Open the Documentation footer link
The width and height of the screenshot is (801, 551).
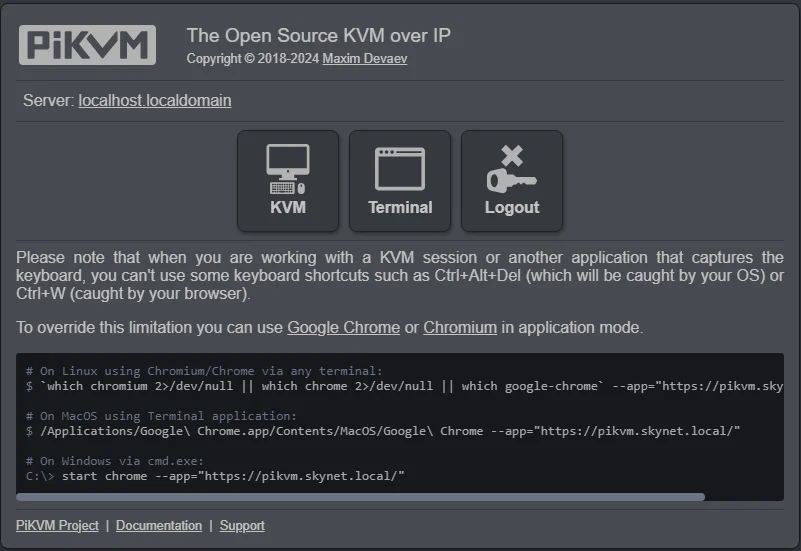pyautogui.click(x=159, y=525)
